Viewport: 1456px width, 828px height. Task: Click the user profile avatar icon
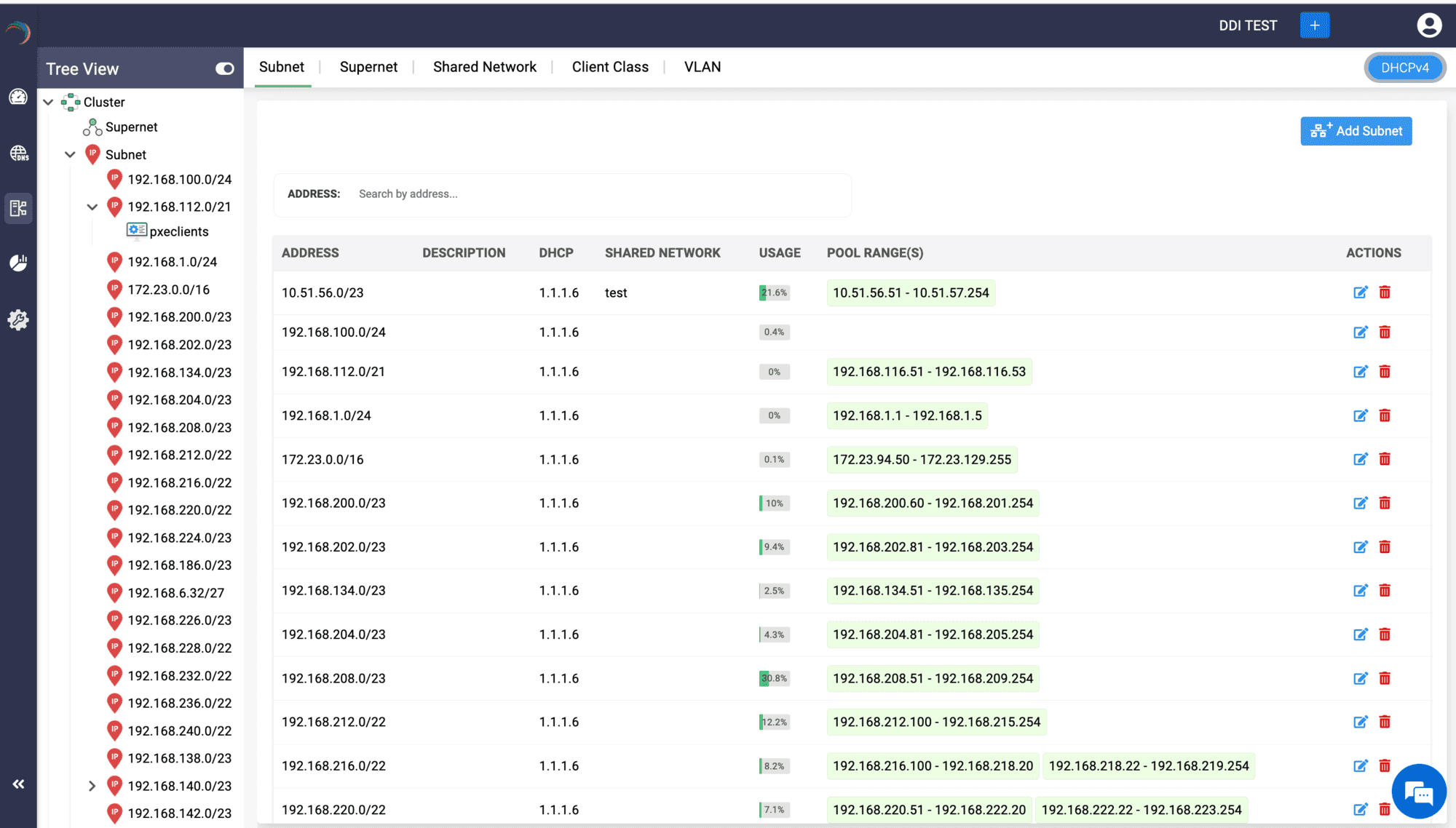(x=1428, y=25)
